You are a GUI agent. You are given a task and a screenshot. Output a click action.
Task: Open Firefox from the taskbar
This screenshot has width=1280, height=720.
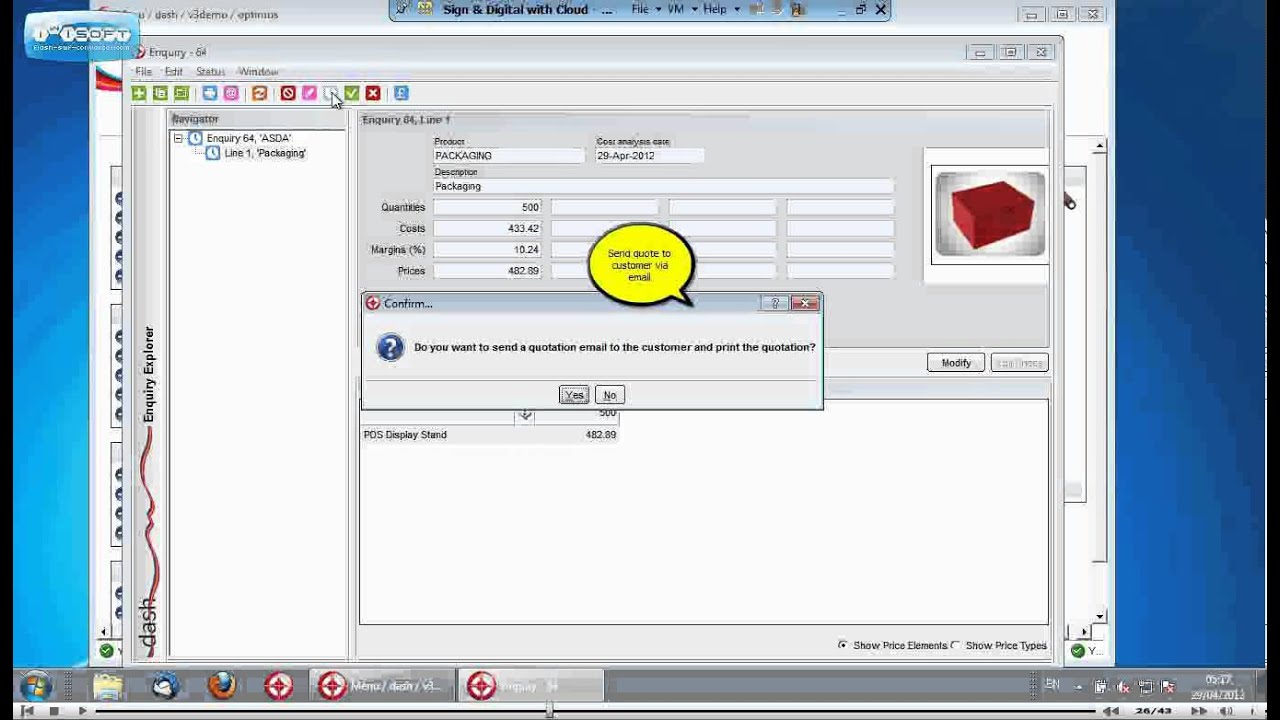pyautogui.click(x=222, y=686)
